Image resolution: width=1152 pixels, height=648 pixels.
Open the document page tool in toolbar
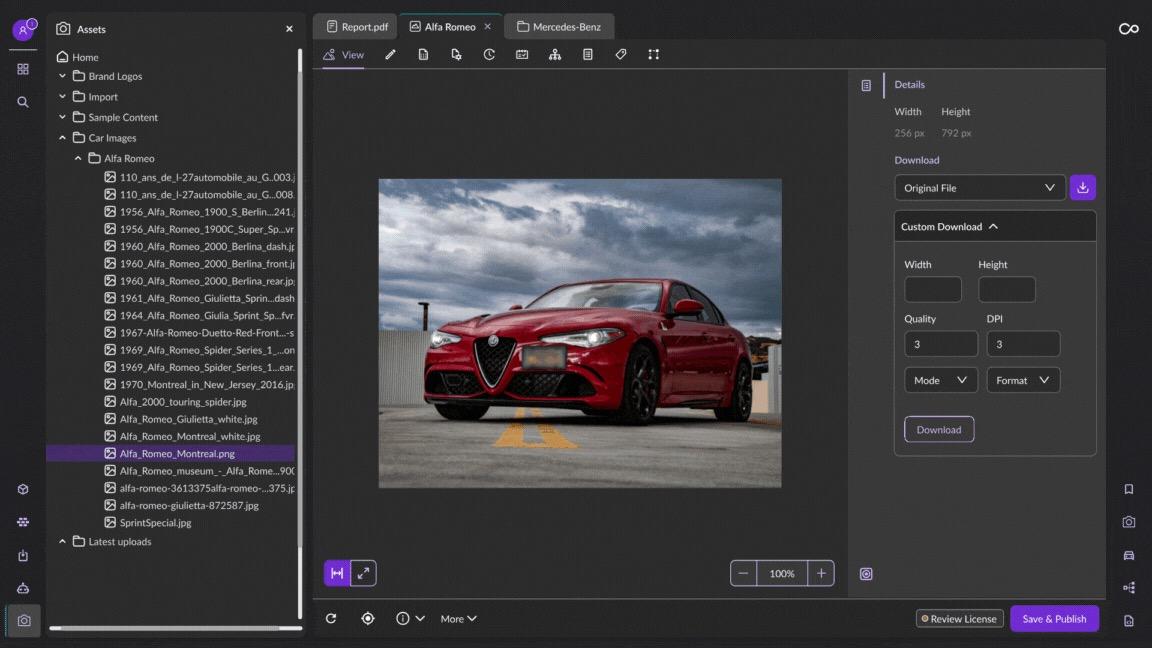[423, 54]
